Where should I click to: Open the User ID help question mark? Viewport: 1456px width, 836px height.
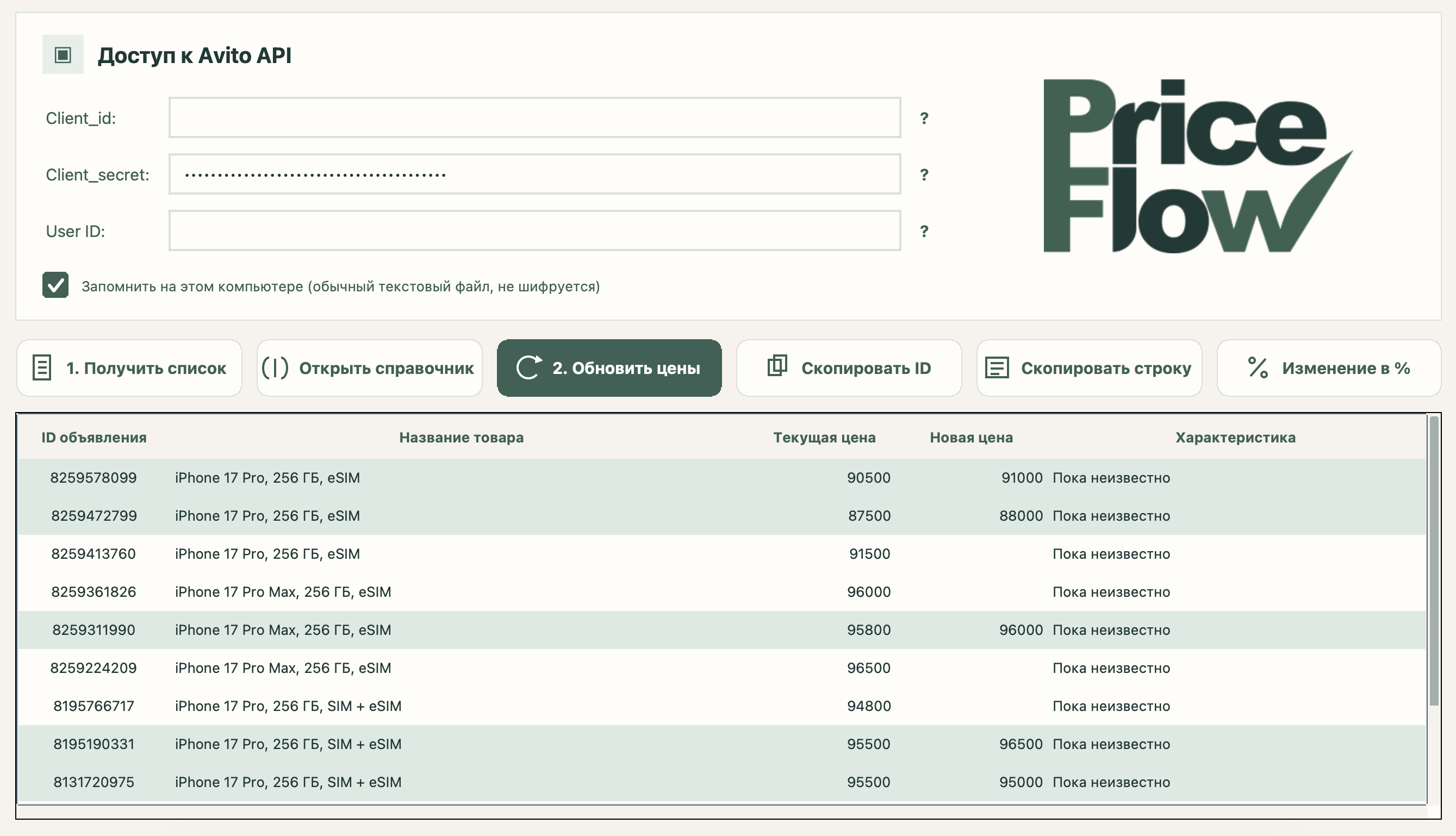point(924,231)
